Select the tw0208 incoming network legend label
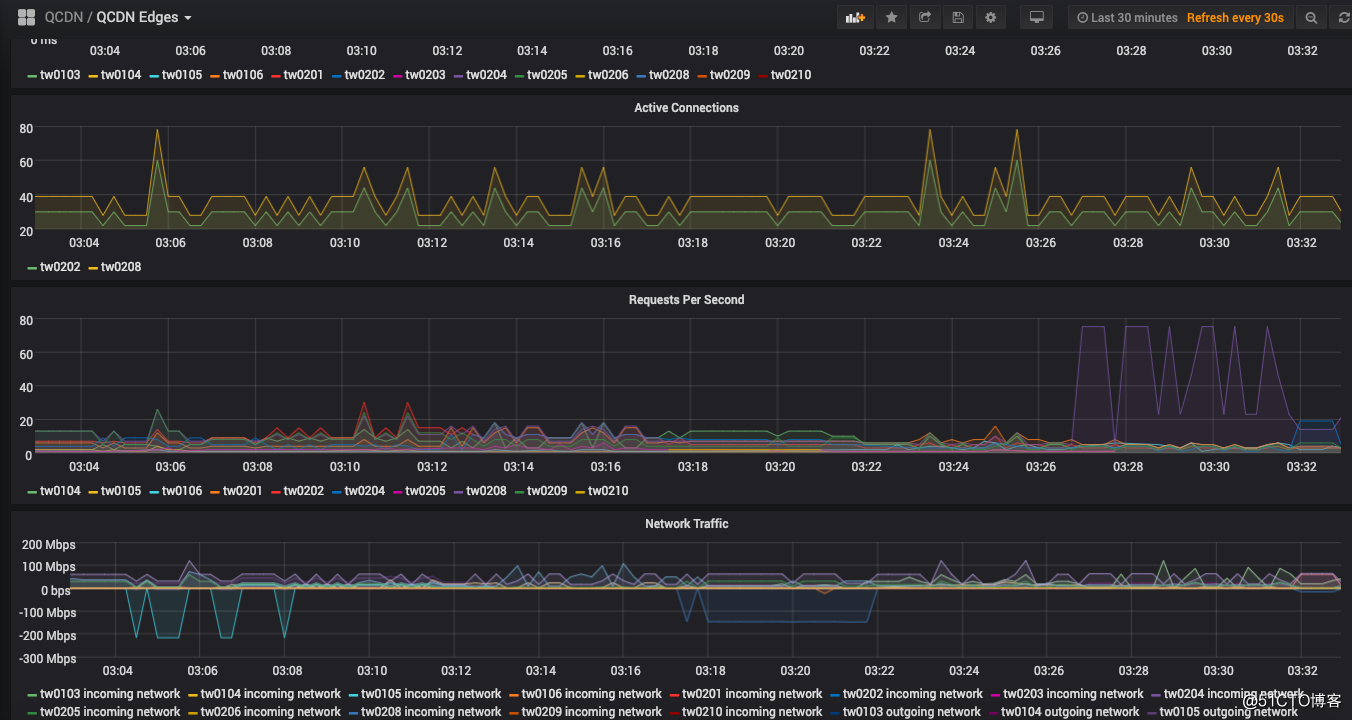Screen dimensions: 1352x720 (x=431, y=712)
